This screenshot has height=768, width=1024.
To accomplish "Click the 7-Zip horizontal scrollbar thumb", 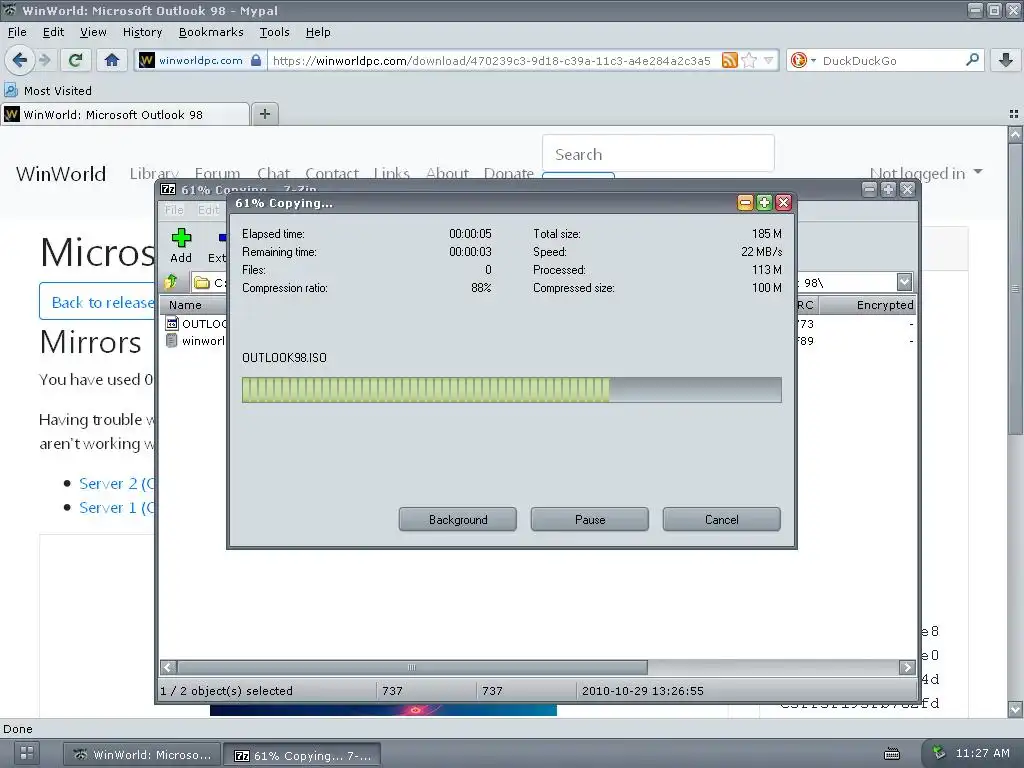I will (x=411, y=667).
